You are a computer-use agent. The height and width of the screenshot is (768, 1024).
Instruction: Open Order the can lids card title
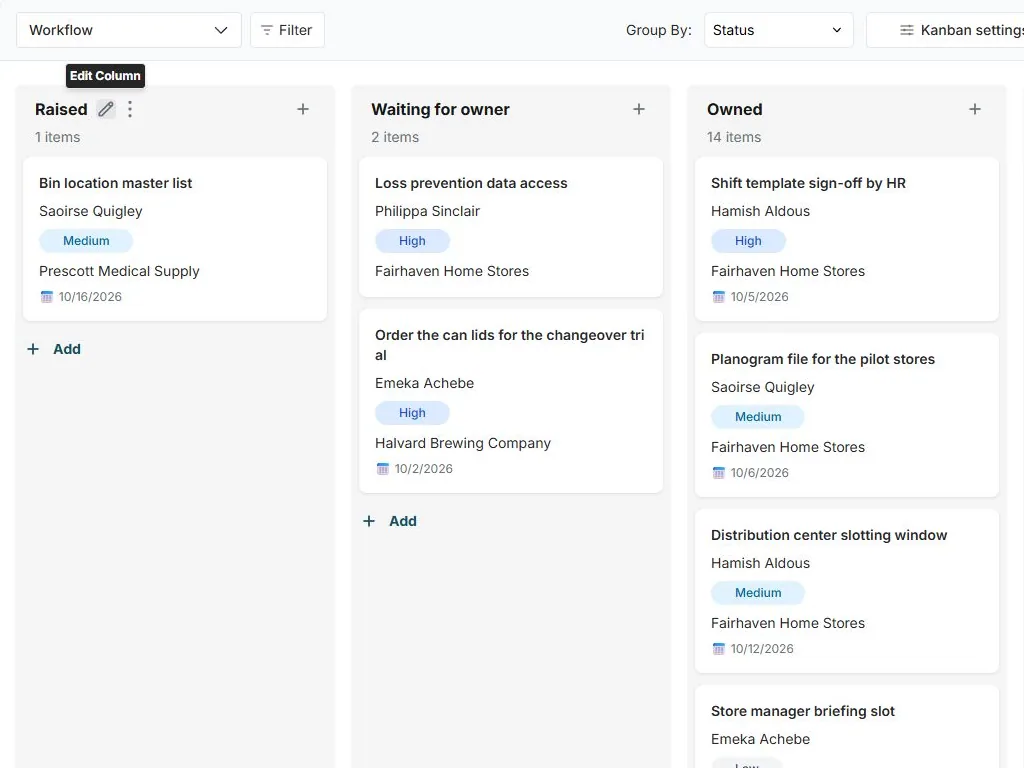pyautogui.click(x=509, y=345)
